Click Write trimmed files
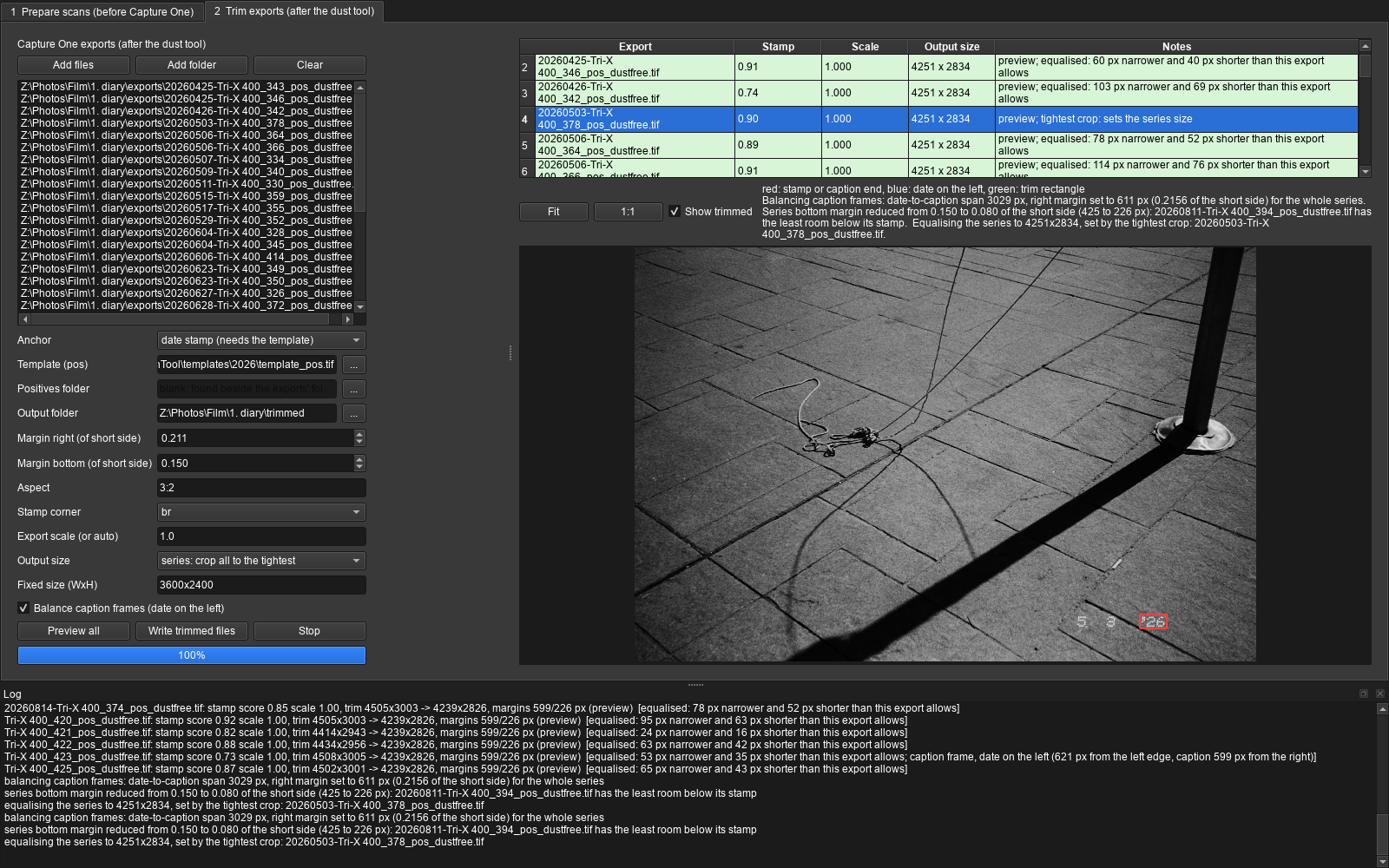 pyautogui.click(x=192, y=631)
